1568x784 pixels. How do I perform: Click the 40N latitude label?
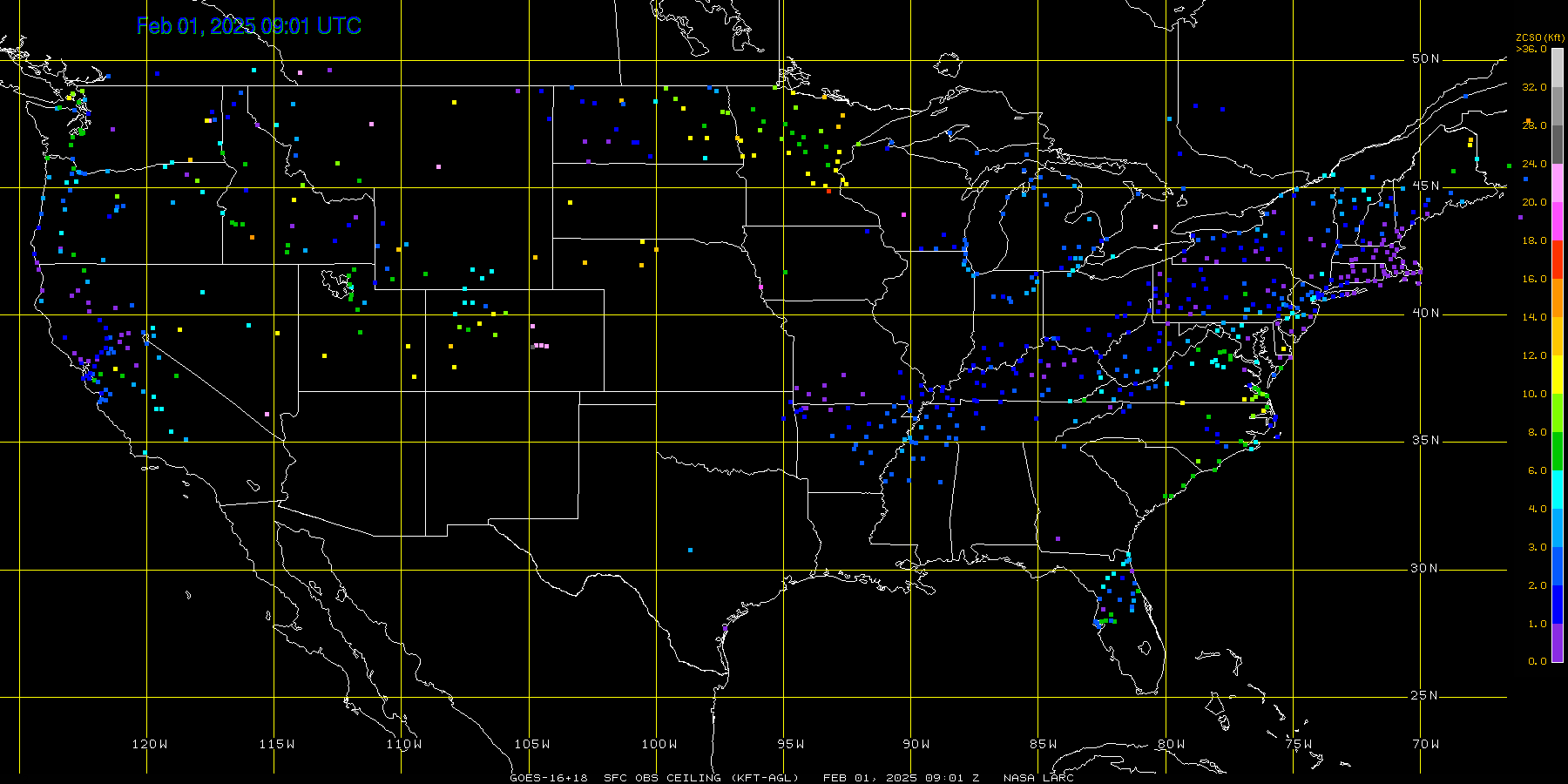click(x=1426, y=313)
